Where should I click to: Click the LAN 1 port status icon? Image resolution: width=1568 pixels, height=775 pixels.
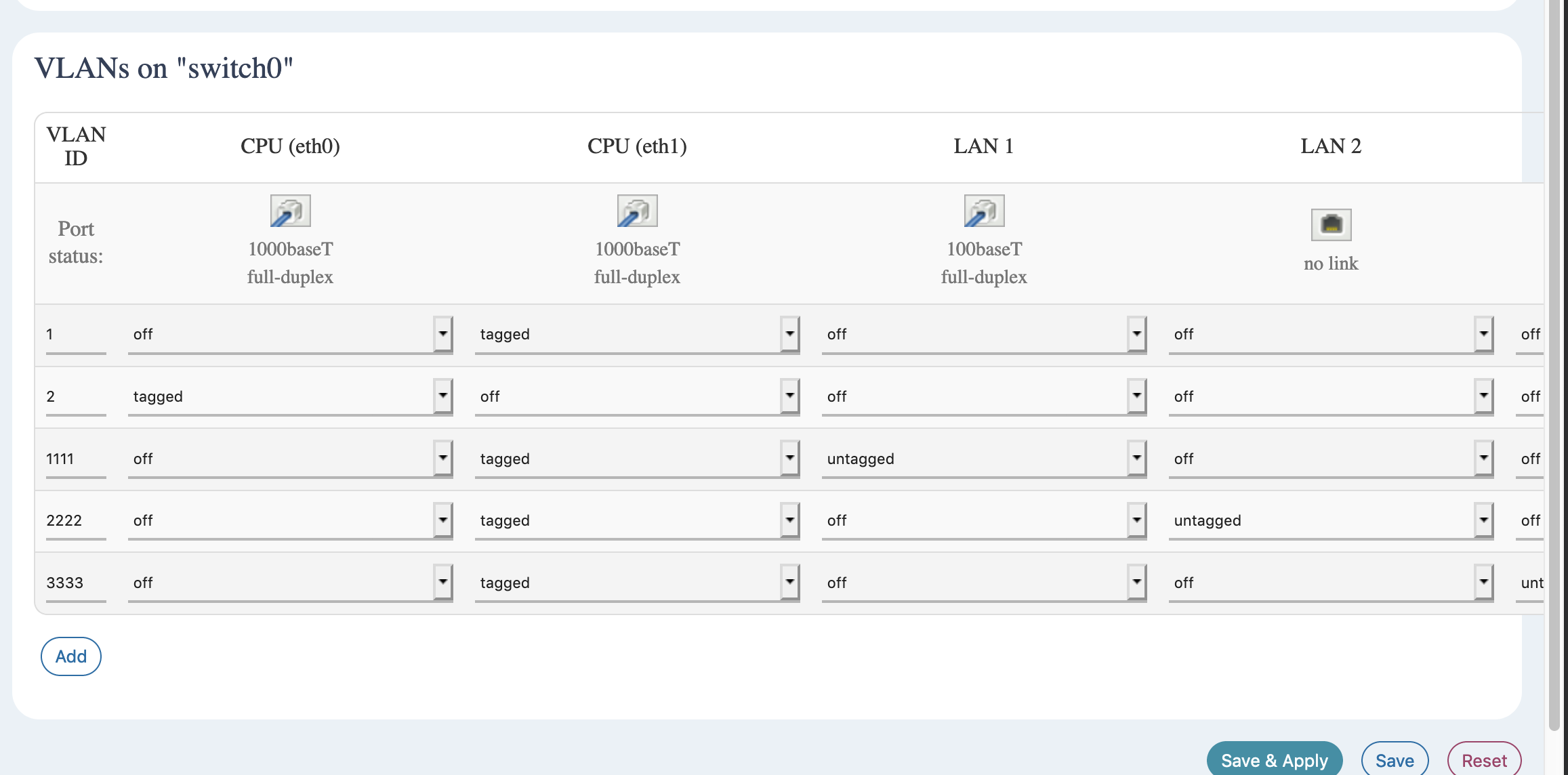(x=984, y=210)
